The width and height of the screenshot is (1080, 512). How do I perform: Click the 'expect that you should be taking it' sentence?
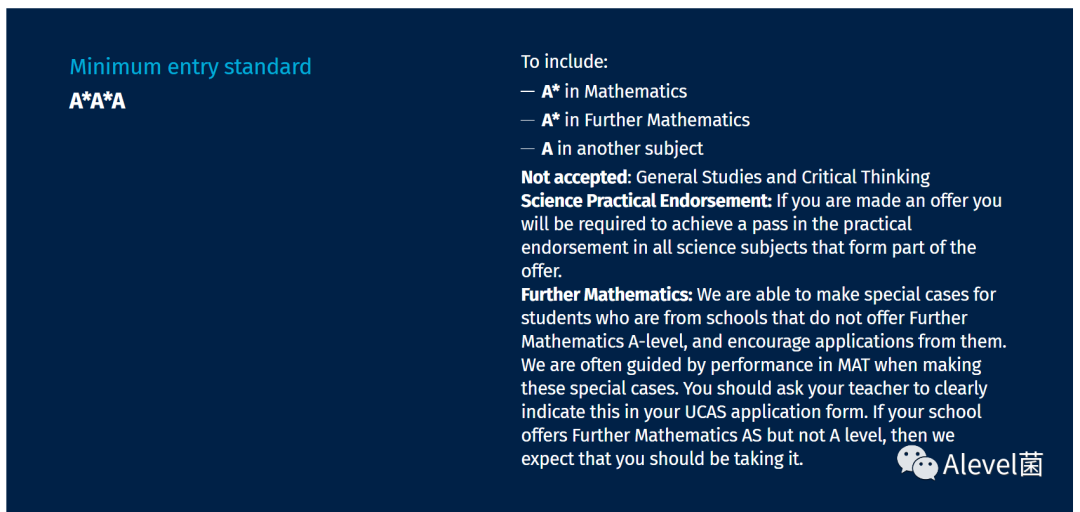[662, 460]
